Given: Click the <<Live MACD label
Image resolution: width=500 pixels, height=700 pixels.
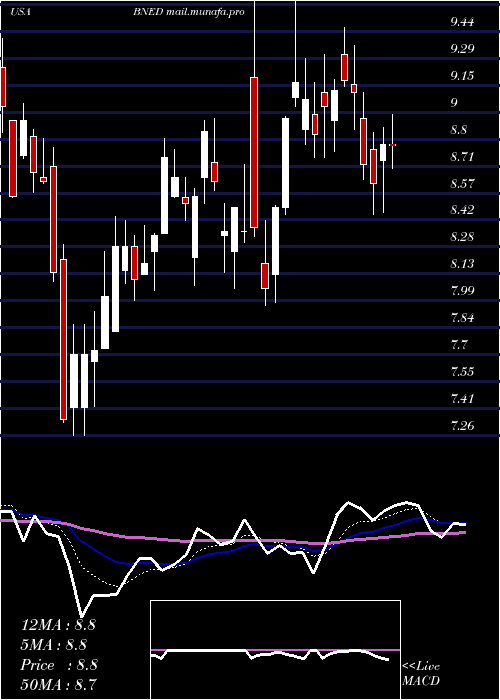Looking at the screenshot, I should tap(421, 674).
